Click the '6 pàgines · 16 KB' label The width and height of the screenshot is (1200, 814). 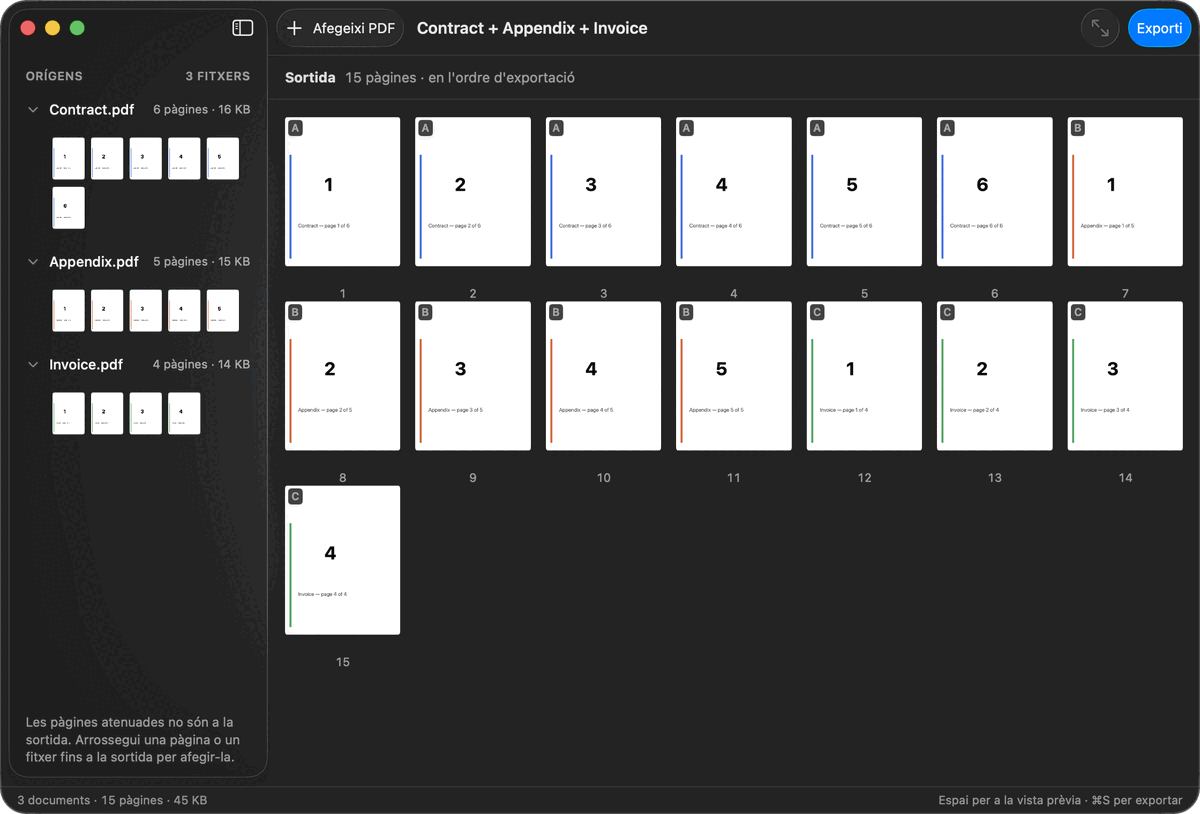(x=201, y=110)
